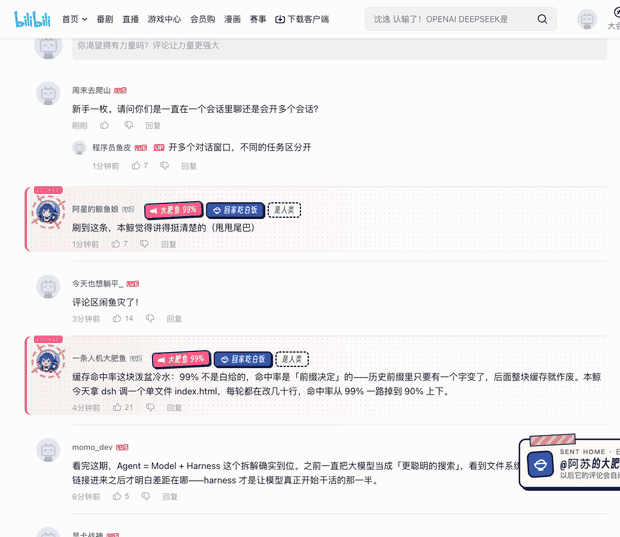This screenshot has height=537, width=620.
Task: Open 一条人机大肥鱼 avatar
Action: tap(48, 361)
